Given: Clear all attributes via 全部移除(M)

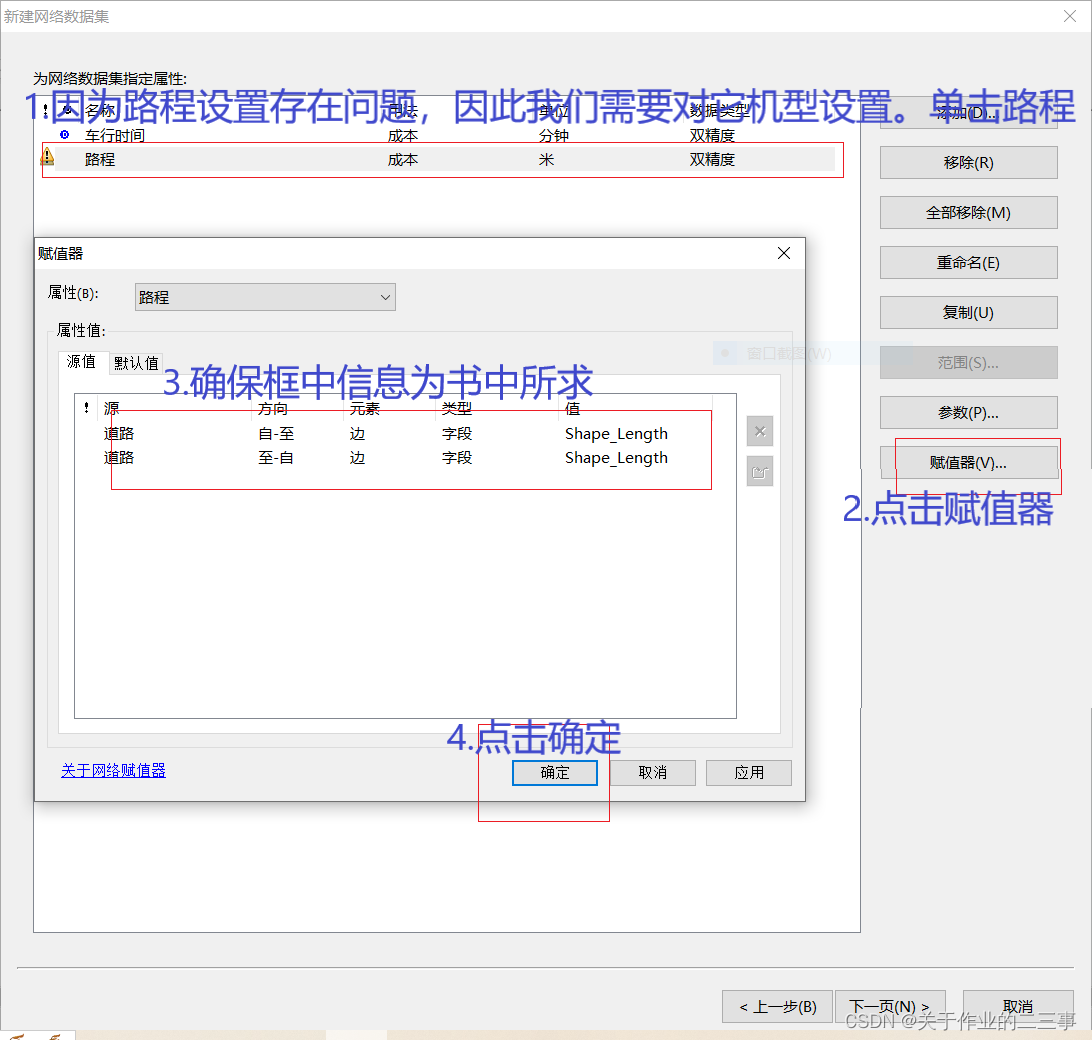Looking at the screenshot, I should pyautogui.click(x=967, y=212).
